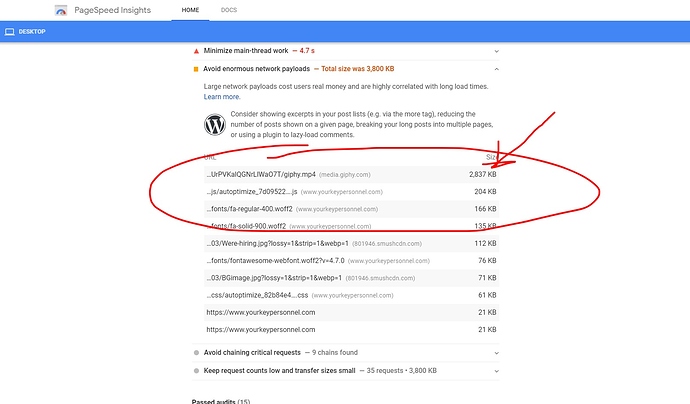Click the 112 KB size value
Viewport: 690px width, 404px height.
485,243
